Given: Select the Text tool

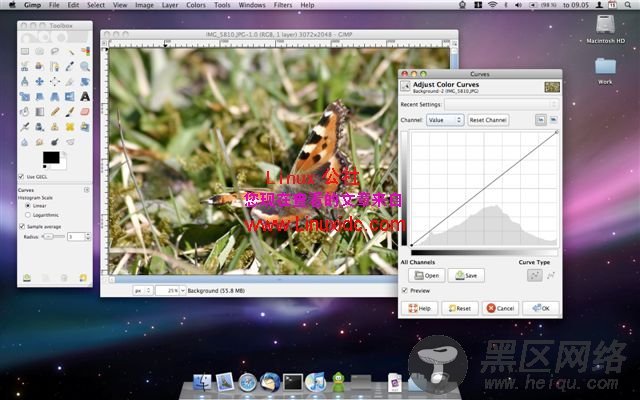Looking at the screenshot, I should pos(85,97).
